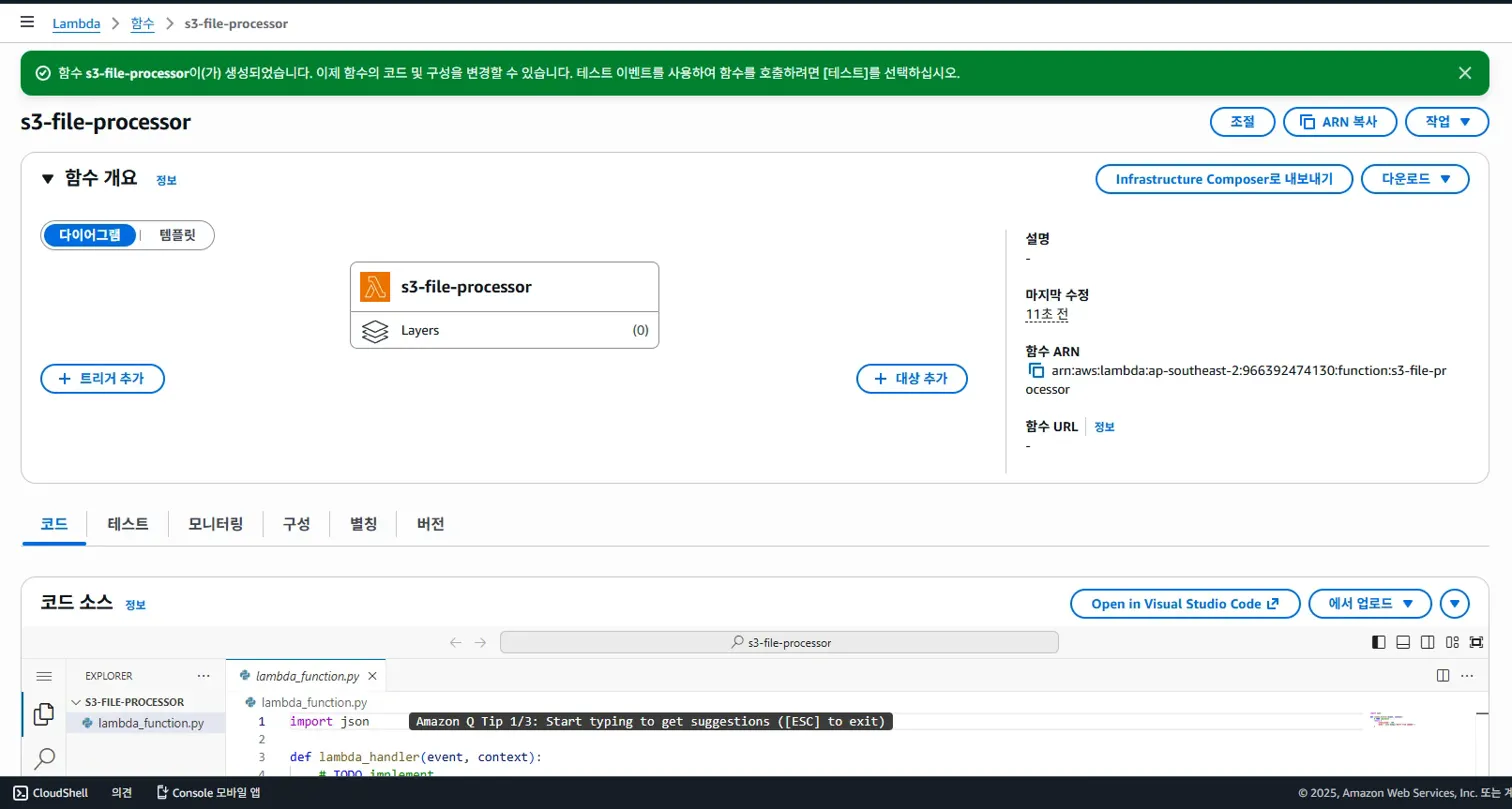Viewport: 1512px width, 809px height.
Task: Click the Layers stack icon
Action: (x=375, y=330)
